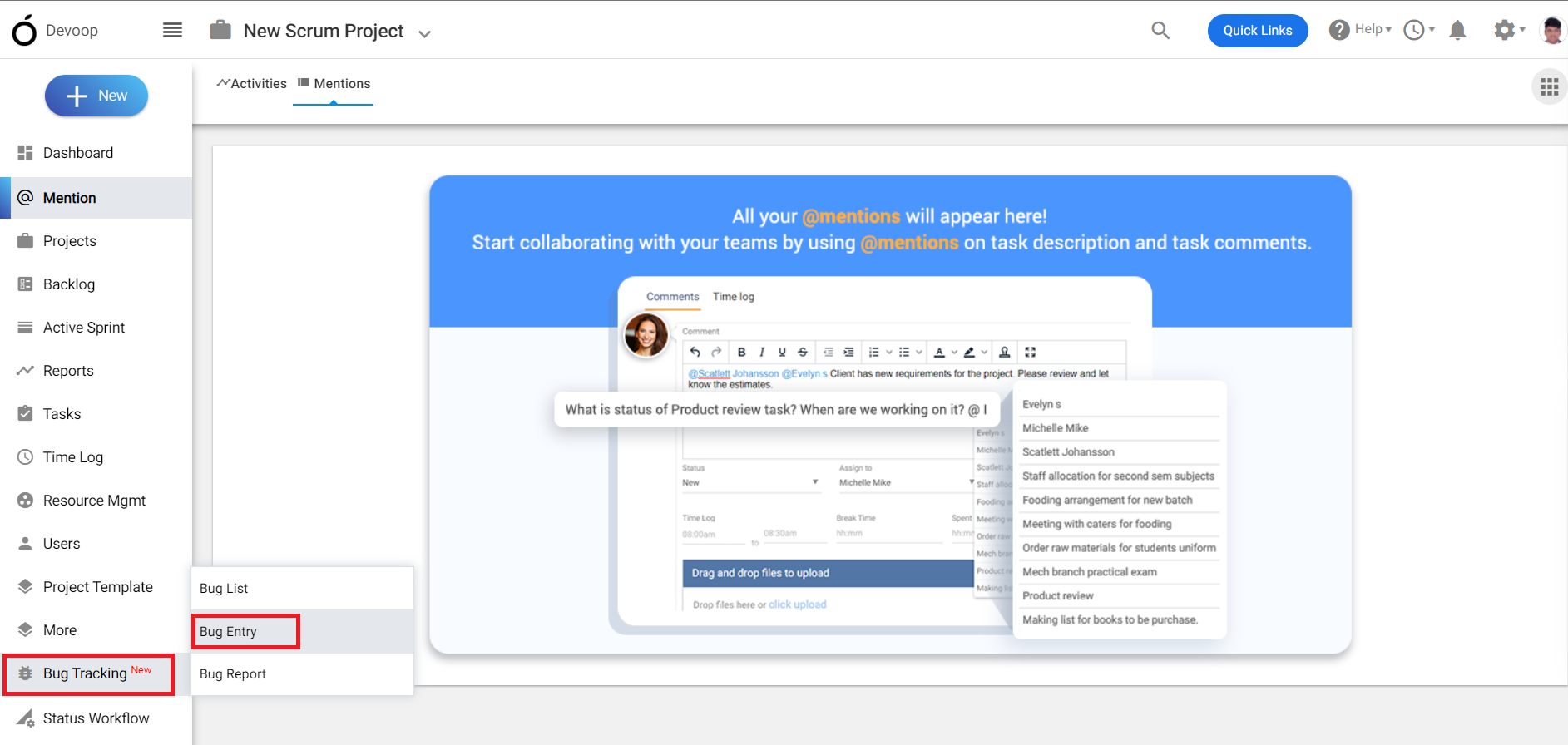Image resolution: width=1568 pixels, height=745 pixels.
Task: Open the search magnifier icon
Action: (x=1160, y=31)
